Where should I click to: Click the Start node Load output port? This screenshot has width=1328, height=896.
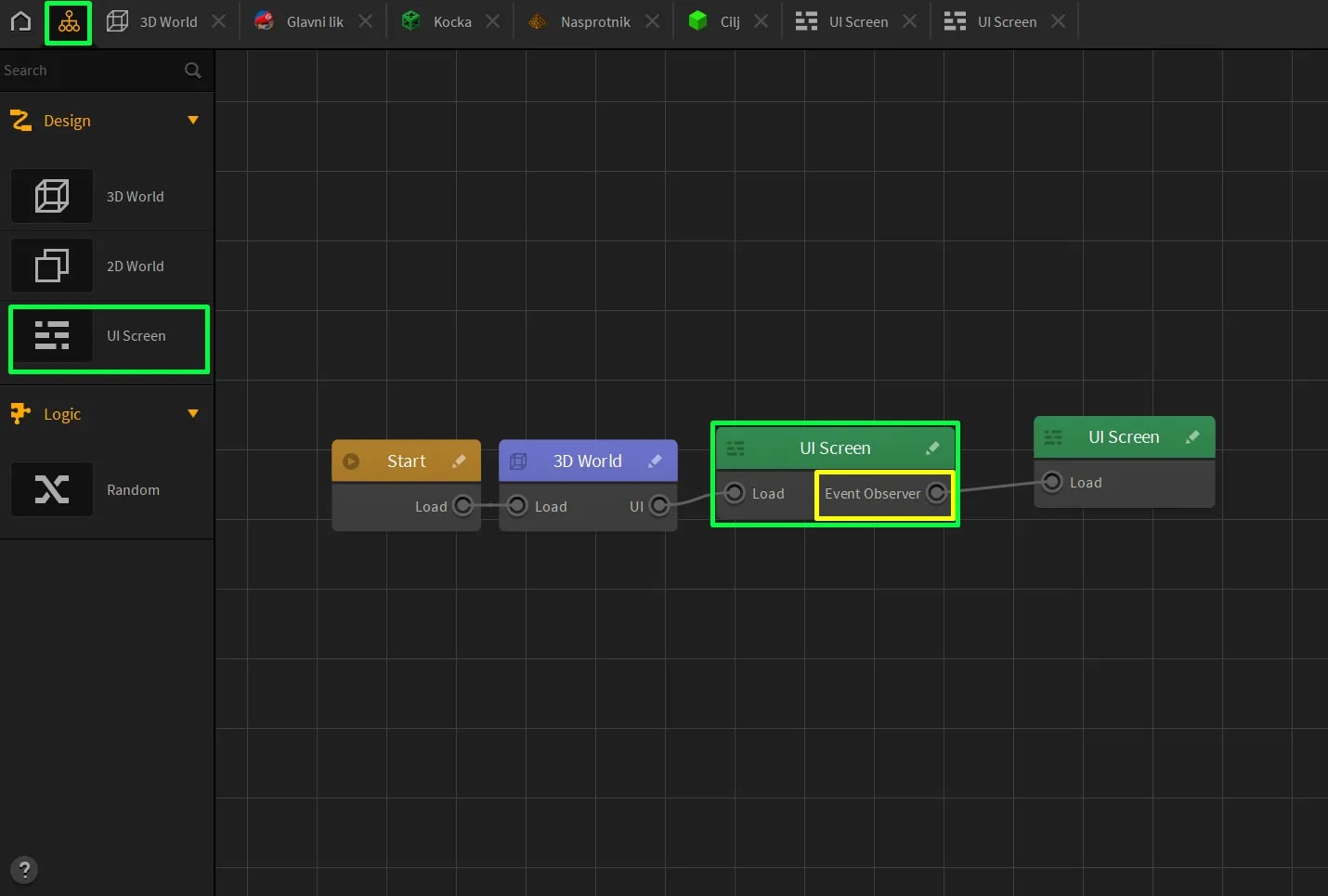coord(462,506)
